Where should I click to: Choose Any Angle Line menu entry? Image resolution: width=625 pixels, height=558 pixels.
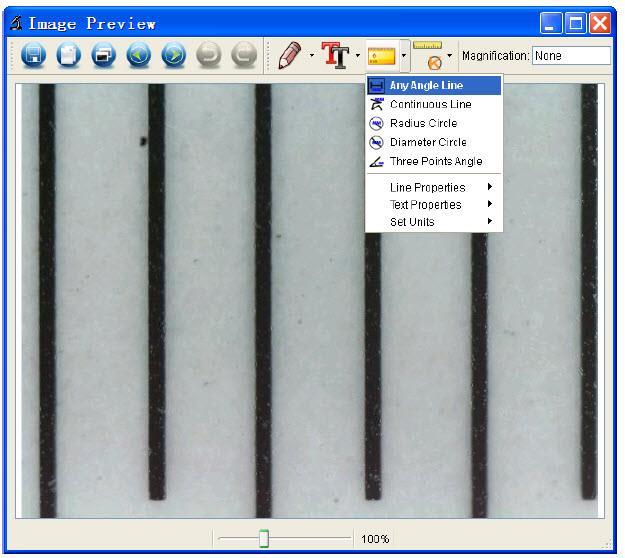[x=434, y=85]
